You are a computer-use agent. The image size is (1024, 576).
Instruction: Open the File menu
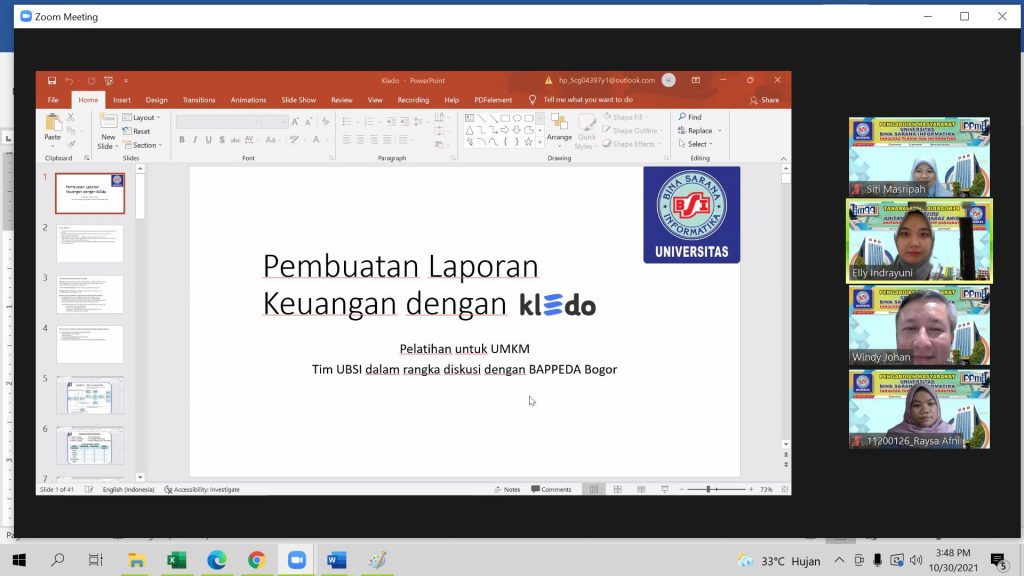tap(53, 100)
